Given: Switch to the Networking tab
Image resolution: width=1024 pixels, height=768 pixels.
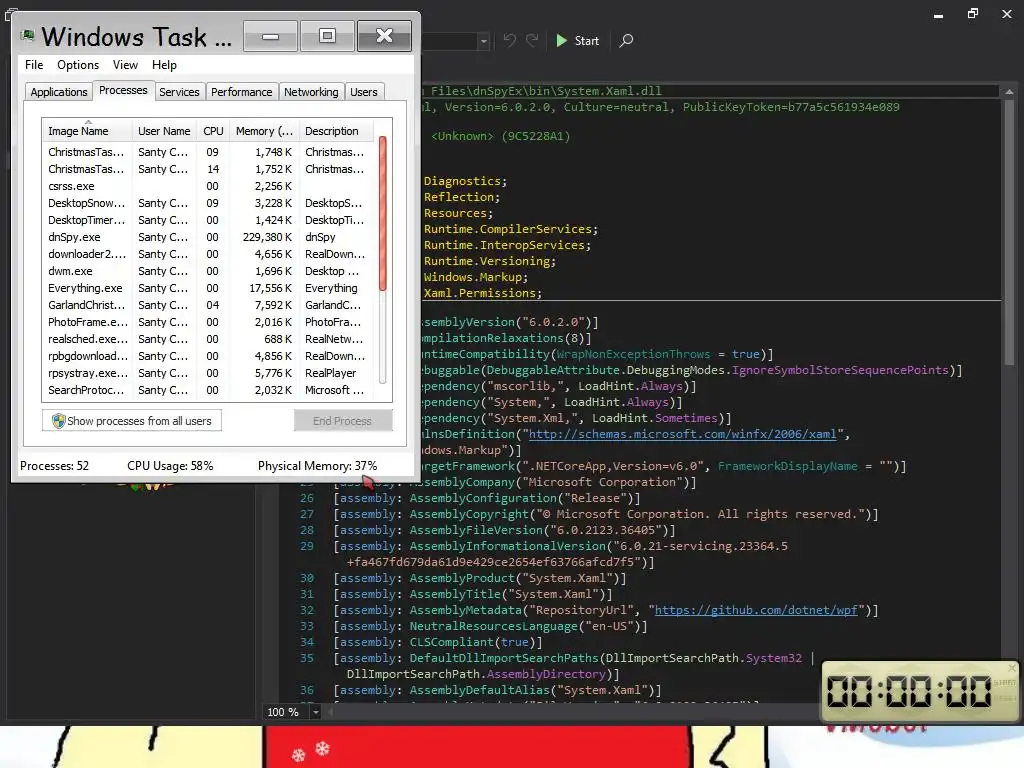Looking at the screenshot, I should (311, 92).
